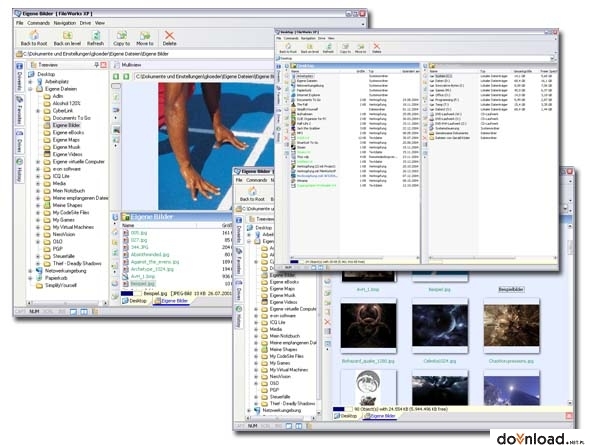
Task: Click red delete icon in bottom-right window side strip
Action: pyautogui.click(x=327, y=322)
